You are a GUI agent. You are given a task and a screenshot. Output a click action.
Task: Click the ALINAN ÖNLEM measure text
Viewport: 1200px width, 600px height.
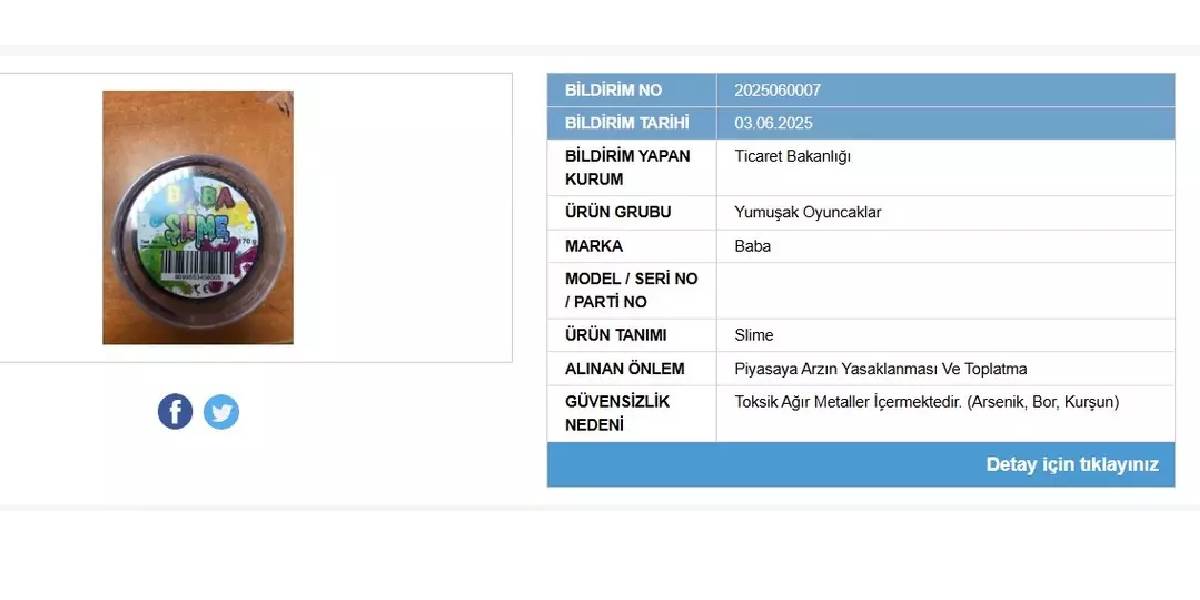tap(880, 368)
